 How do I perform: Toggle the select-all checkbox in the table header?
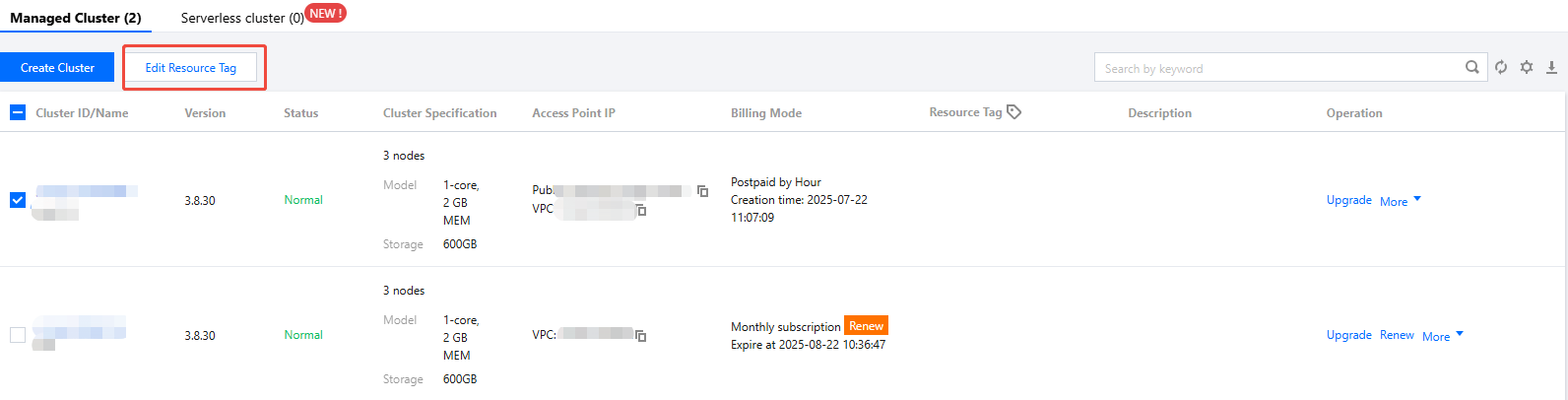pyautogui.click(x=18, y=112)
